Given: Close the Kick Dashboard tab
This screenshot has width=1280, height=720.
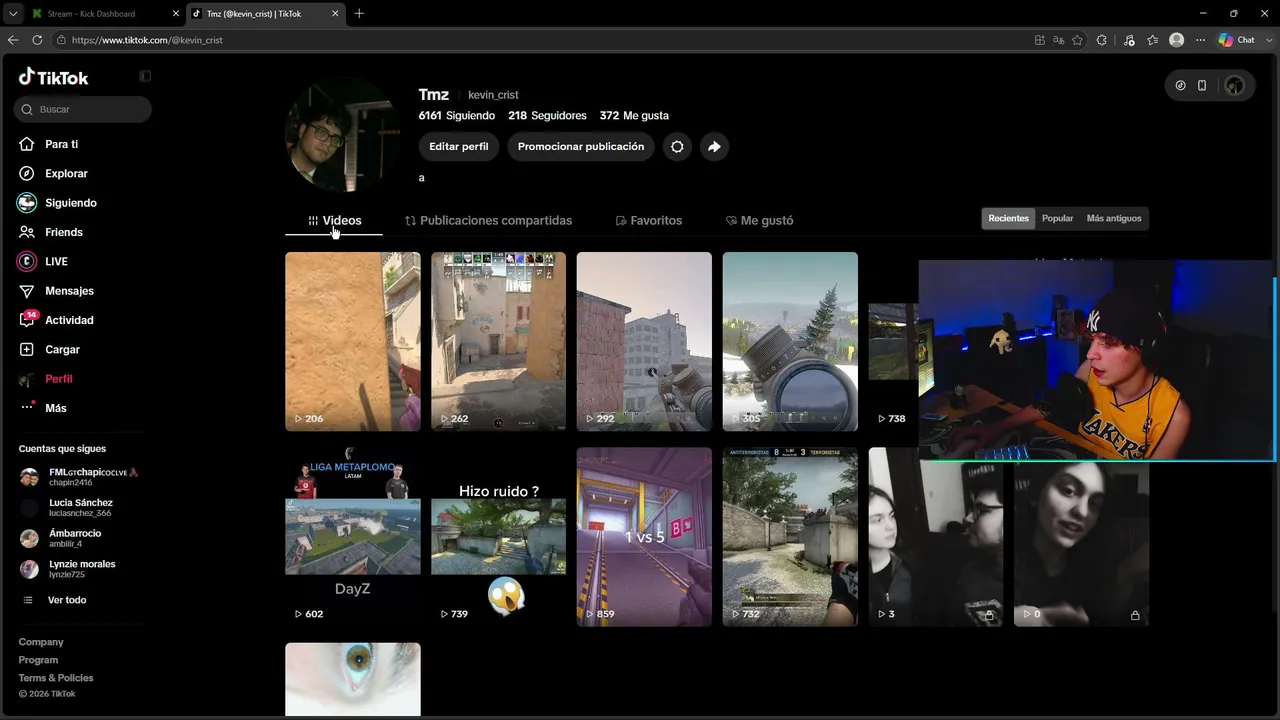Looking at the screenshot, I should pyautogui.click(x=176, y=14).
